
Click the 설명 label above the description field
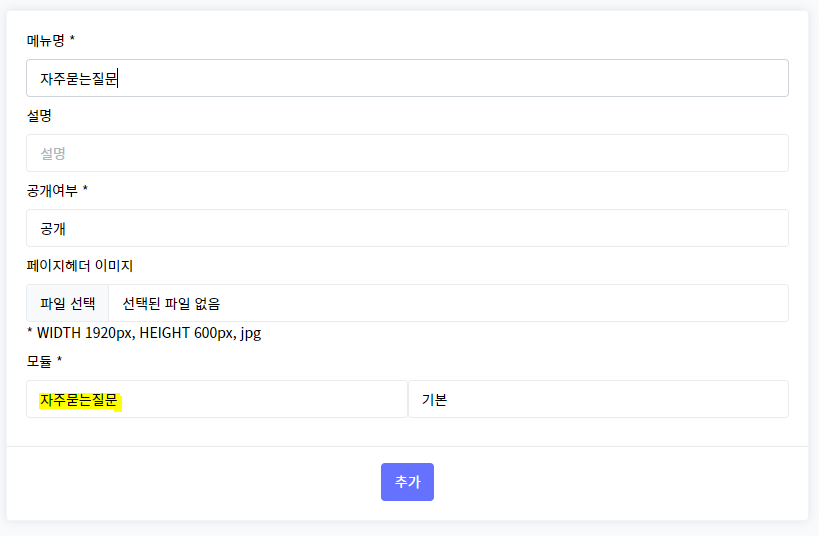[39, 115]
